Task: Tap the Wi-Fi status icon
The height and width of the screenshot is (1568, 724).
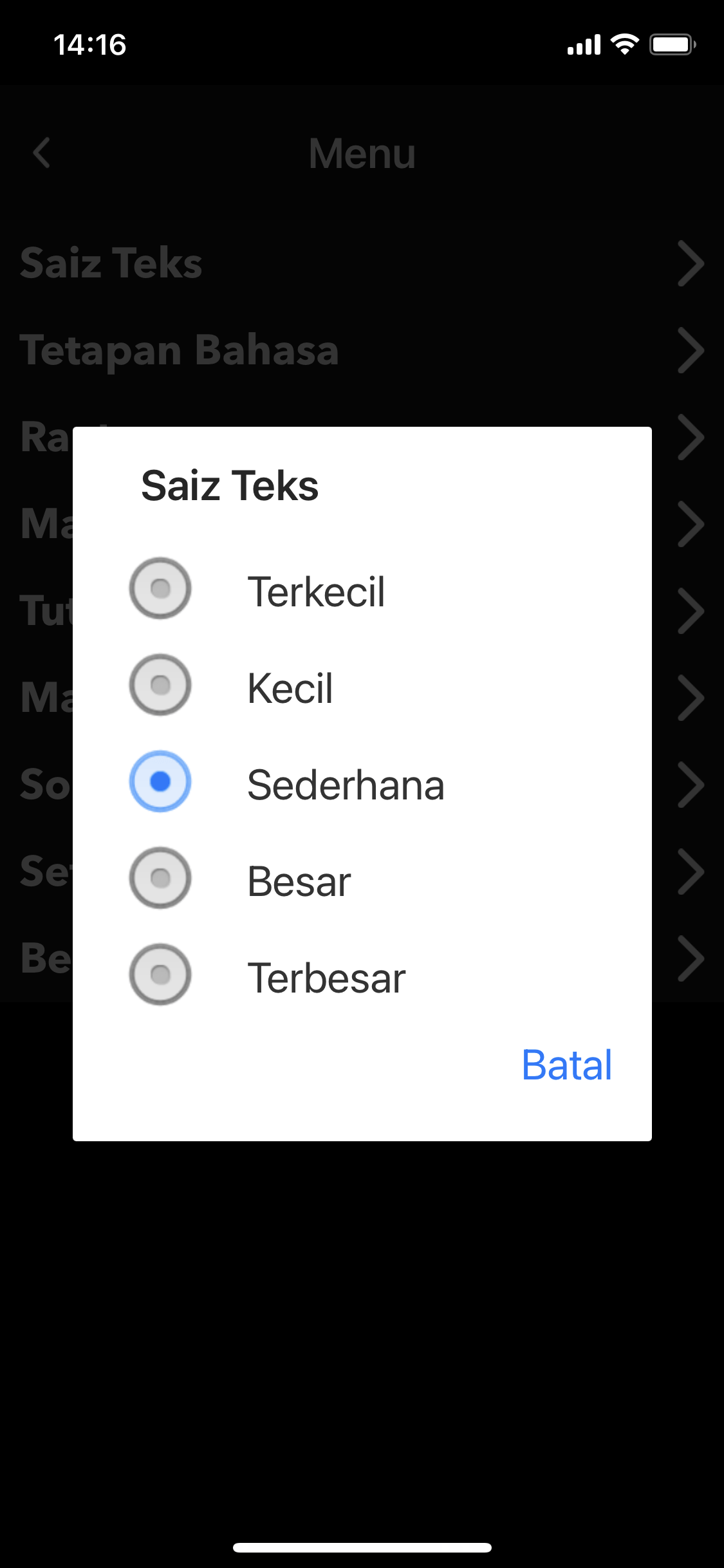Action: click(x=624, y=44)
